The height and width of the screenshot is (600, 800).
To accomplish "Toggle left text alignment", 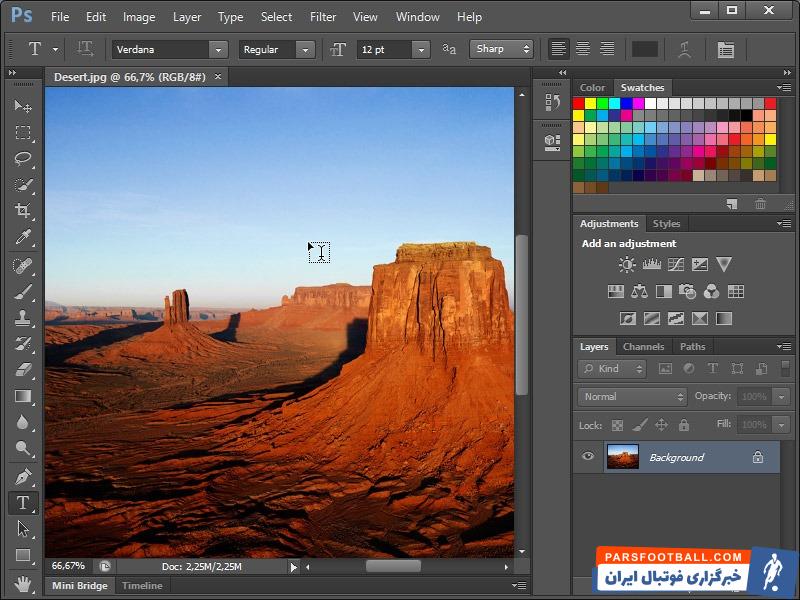I will click(558, 49).
